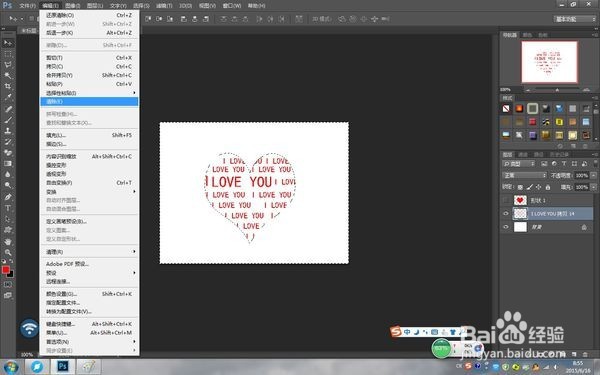Choose Cut (Ctrl+X) from Edit menu
Viewport: 600px width, 375px height.
[90, 58]
